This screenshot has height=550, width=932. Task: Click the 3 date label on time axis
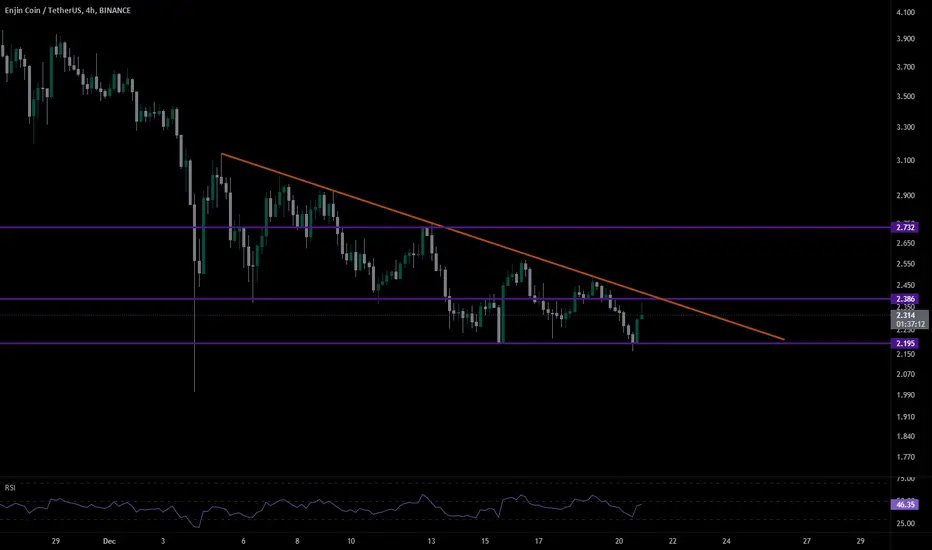[163, 541]
